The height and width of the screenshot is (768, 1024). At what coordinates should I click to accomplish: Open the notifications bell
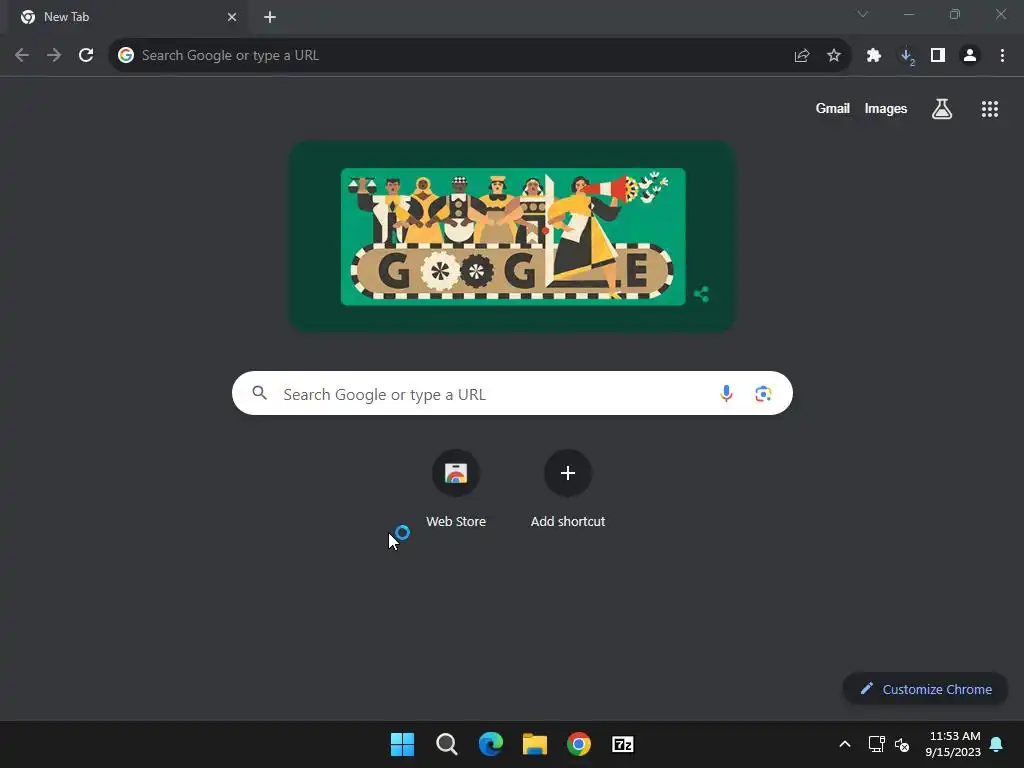coord(997,744)
